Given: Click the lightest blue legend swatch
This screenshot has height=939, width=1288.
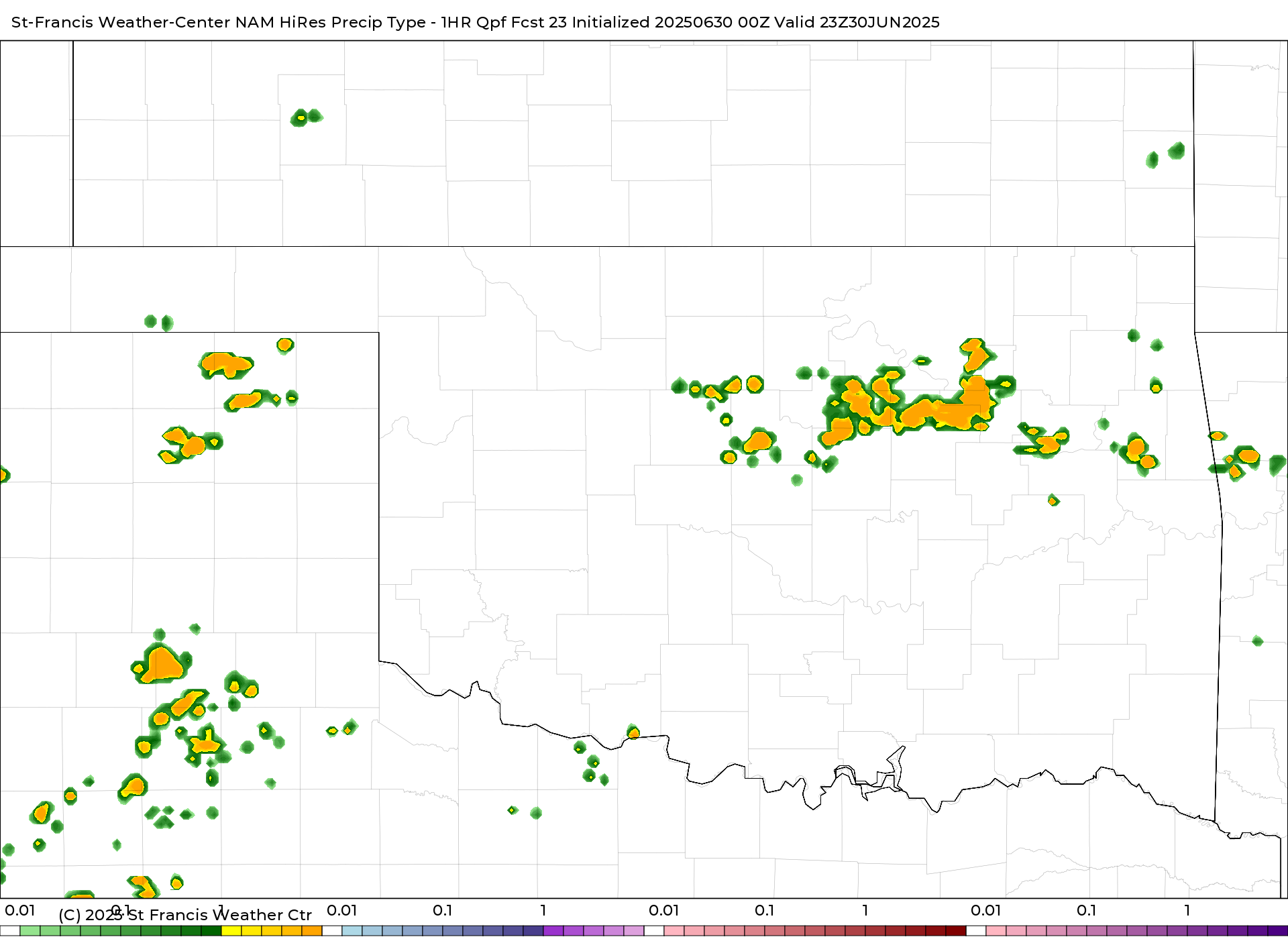Looking at the screenshot, I should [x=352, y=931].
